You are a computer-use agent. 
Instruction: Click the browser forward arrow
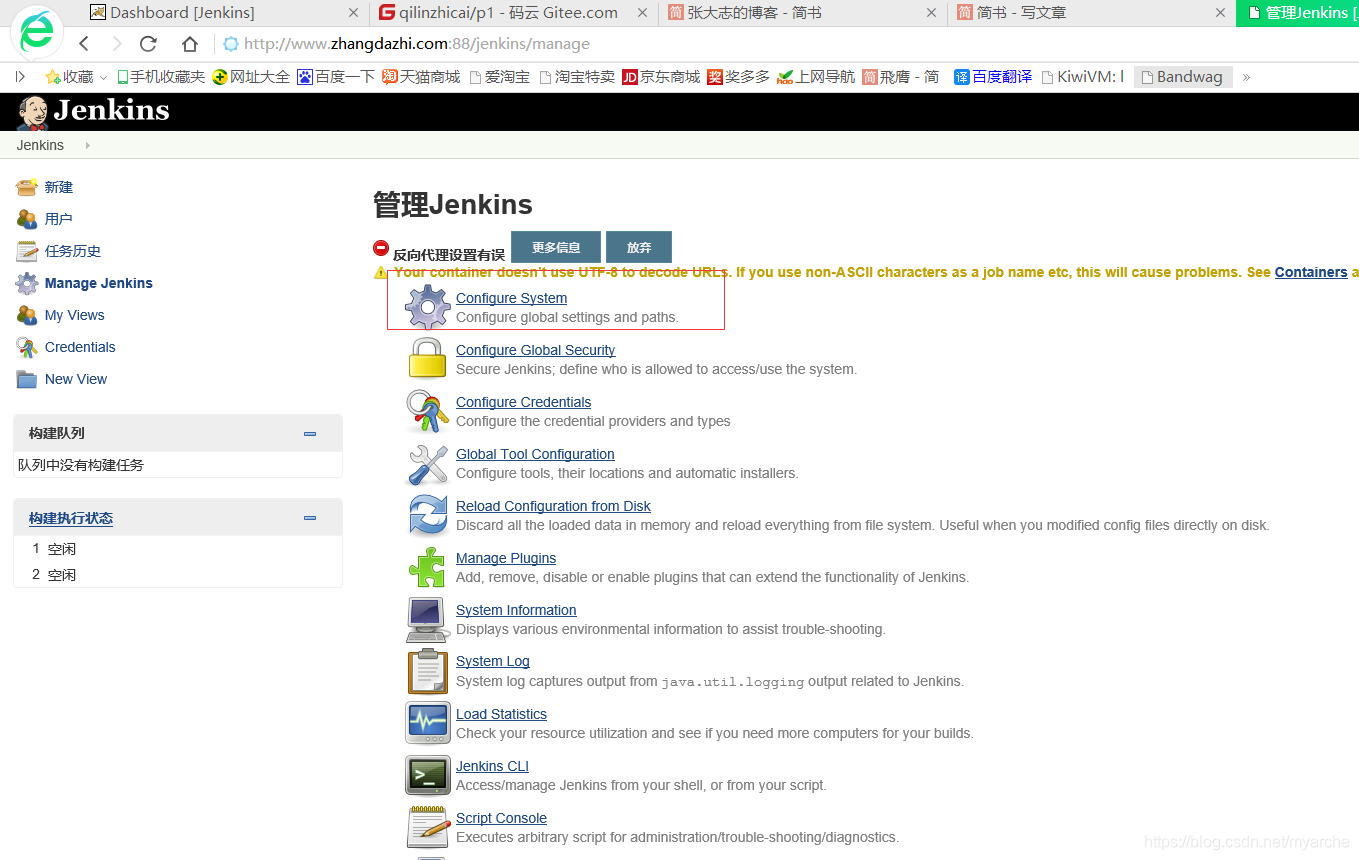point(117,43)
